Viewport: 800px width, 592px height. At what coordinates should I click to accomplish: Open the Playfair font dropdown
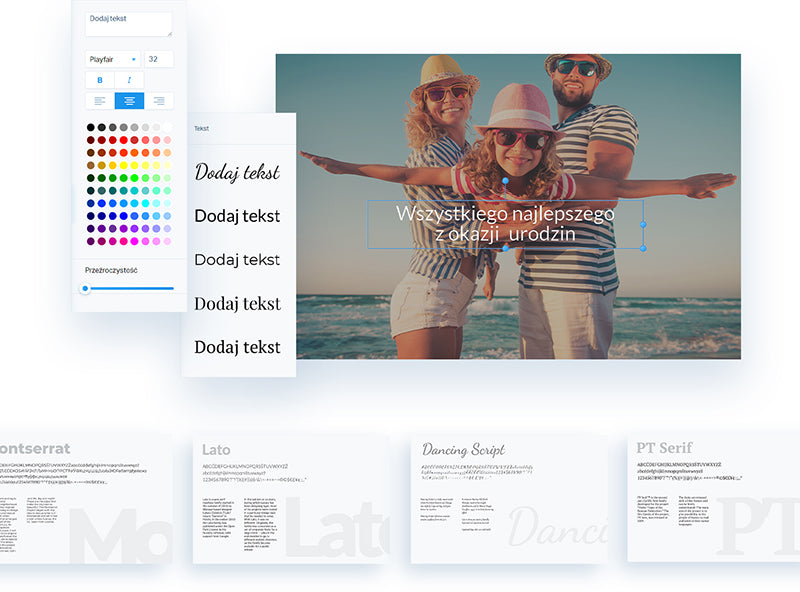pyautogui.click(x=112, y=59)
